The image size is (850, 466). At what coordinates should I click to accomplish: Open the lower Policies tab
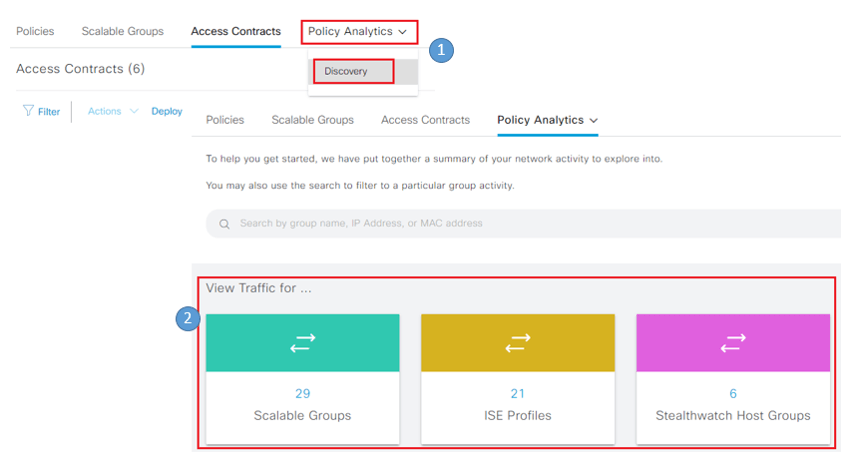225,120
